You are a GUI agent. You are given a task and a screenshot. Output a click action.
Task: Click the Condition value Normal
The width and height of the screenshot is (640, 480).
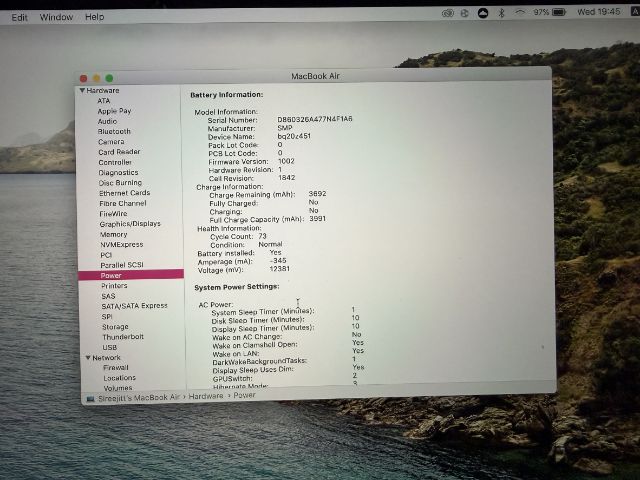pyautogui.click(x=270, y=244)
